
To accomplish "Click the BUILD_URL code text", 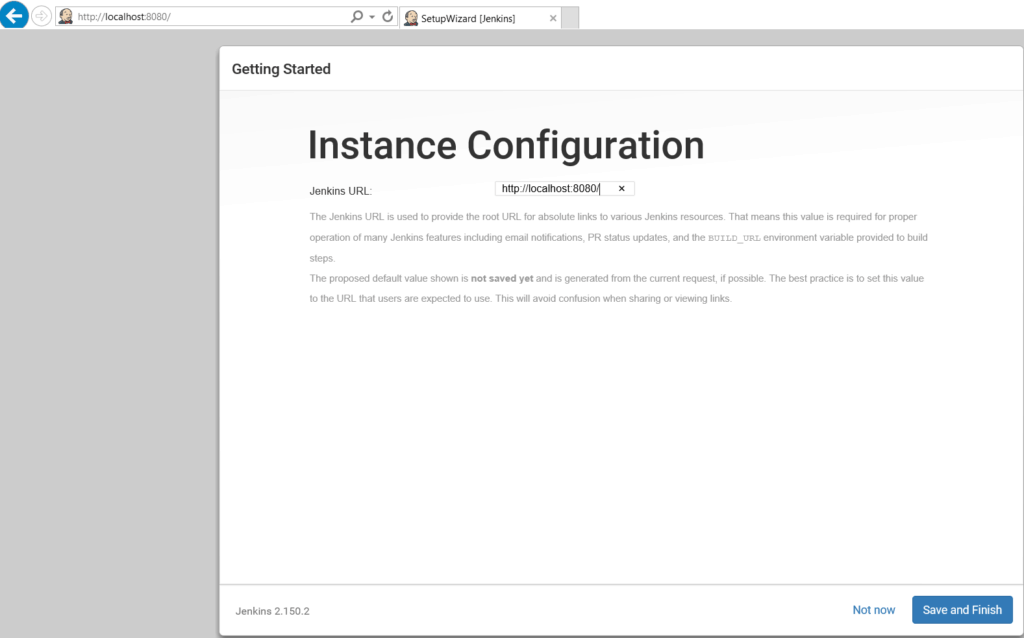I will tap(734, 238).
